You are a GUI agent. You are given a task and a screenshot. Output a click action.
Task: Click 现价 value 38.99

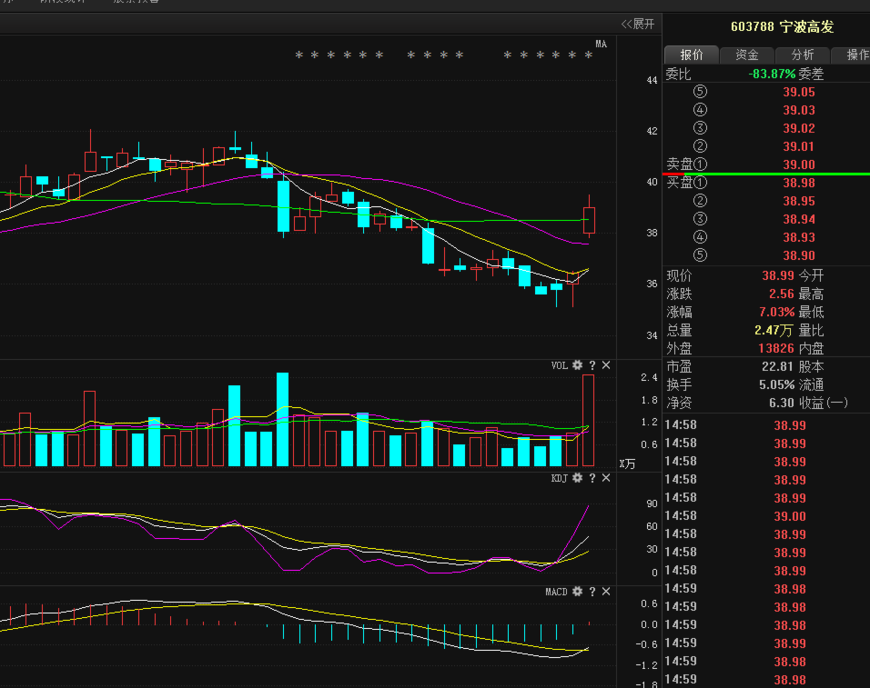(x=778, y=276)
